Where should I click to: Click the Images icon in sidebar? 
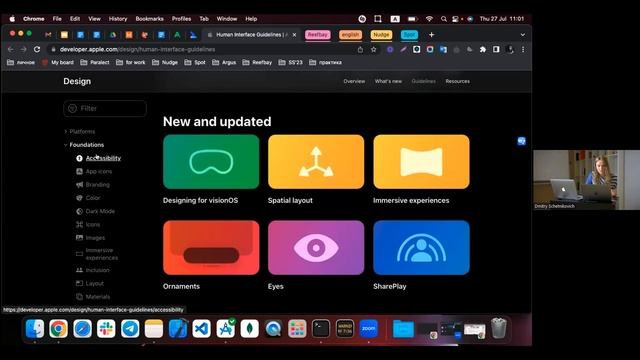[79, 238]
